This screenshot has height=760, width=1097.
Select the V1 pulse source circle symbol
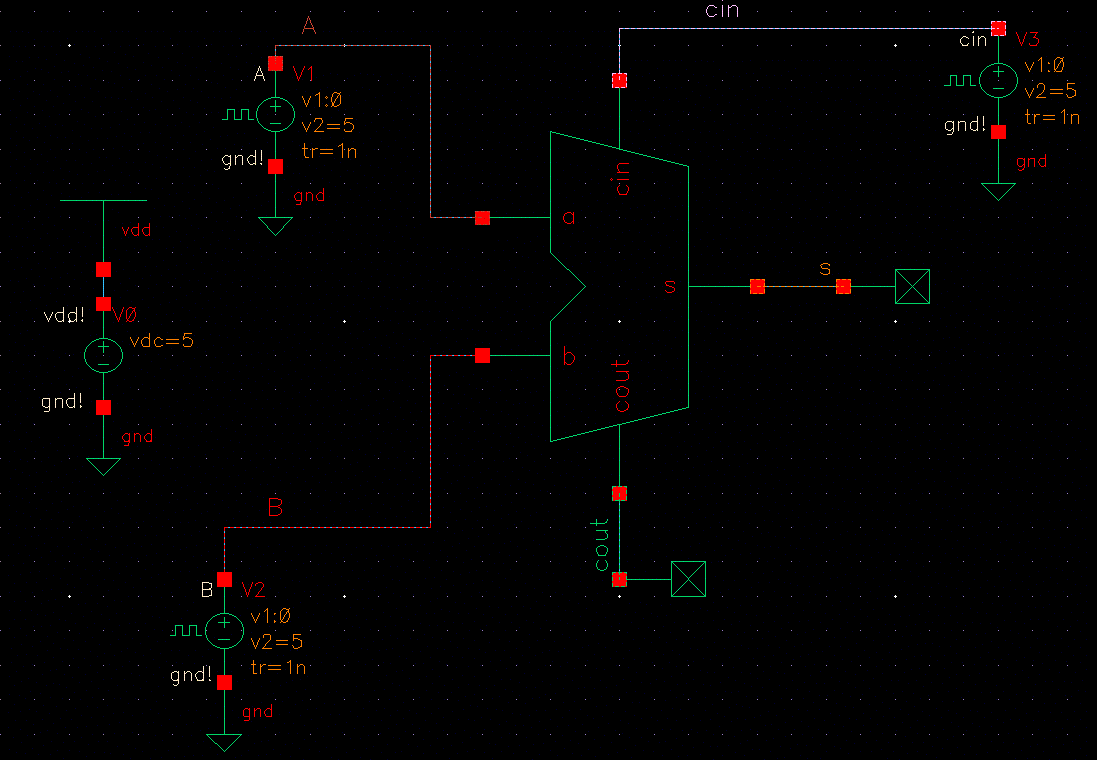pyautogui.click(x=276, y=114)
